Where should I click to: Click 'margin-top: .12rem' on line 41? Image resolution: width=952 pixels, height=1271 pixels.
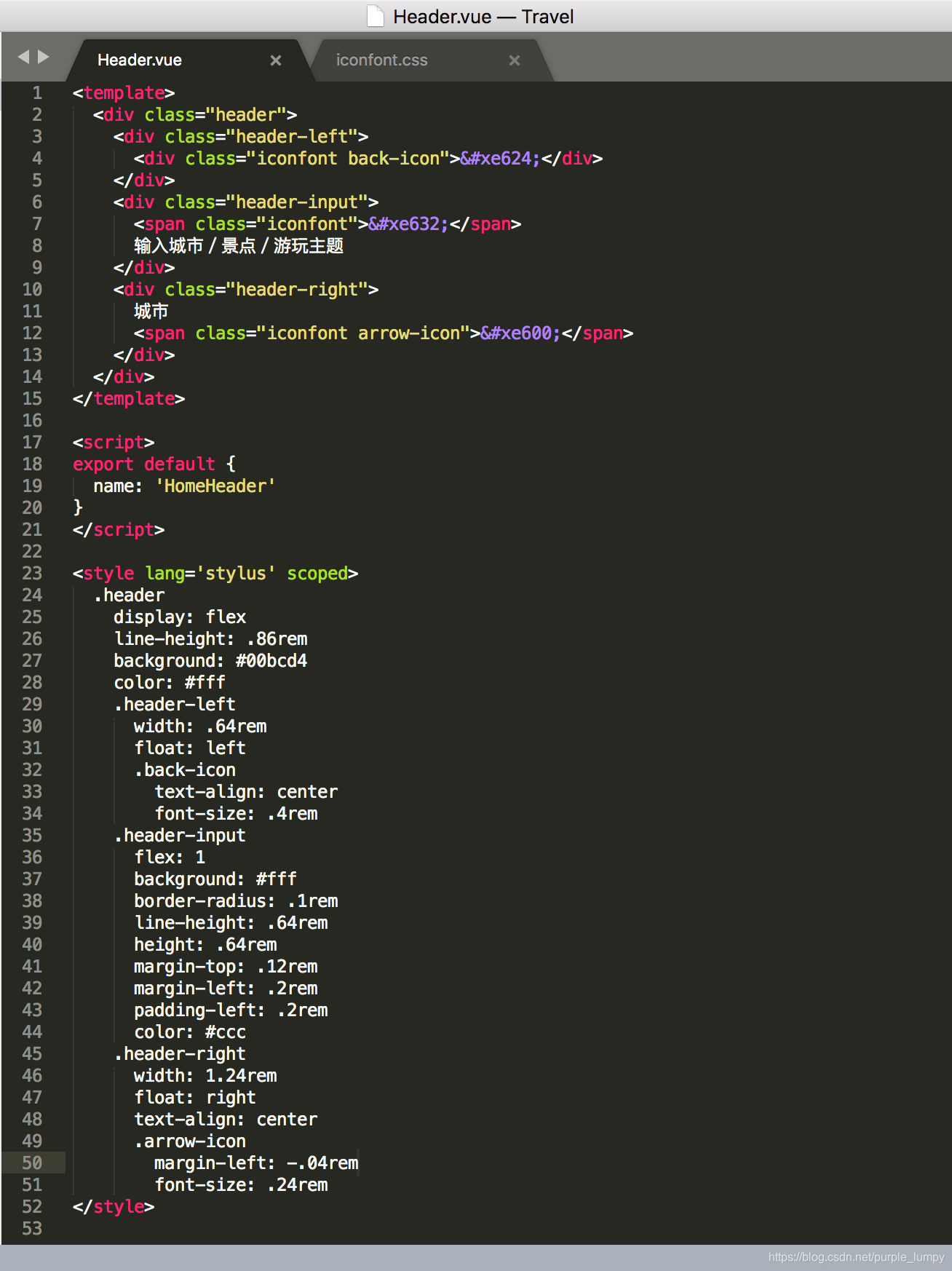pos(226,967)
